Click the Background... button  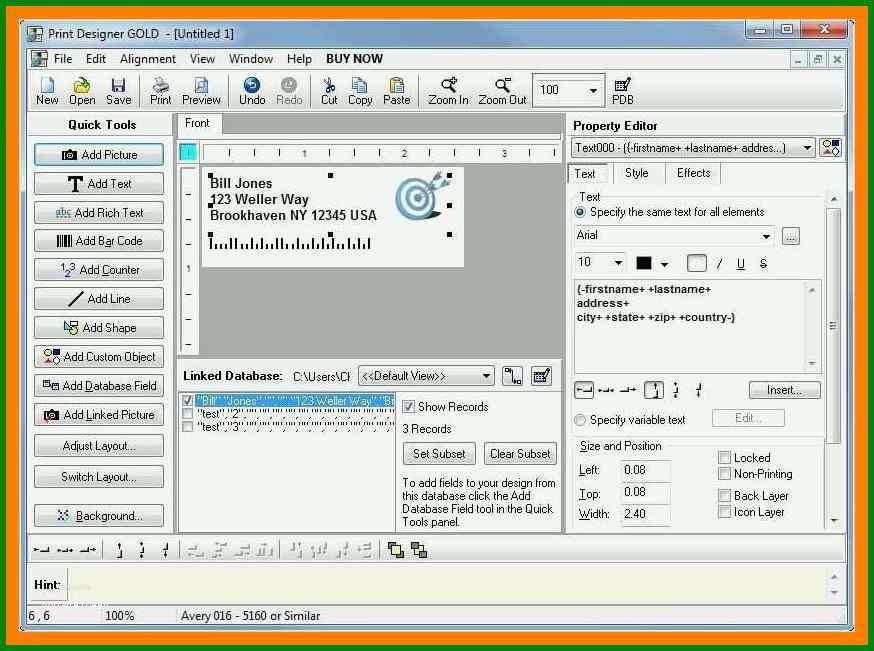pyautogui.click(x=99, y=516)
